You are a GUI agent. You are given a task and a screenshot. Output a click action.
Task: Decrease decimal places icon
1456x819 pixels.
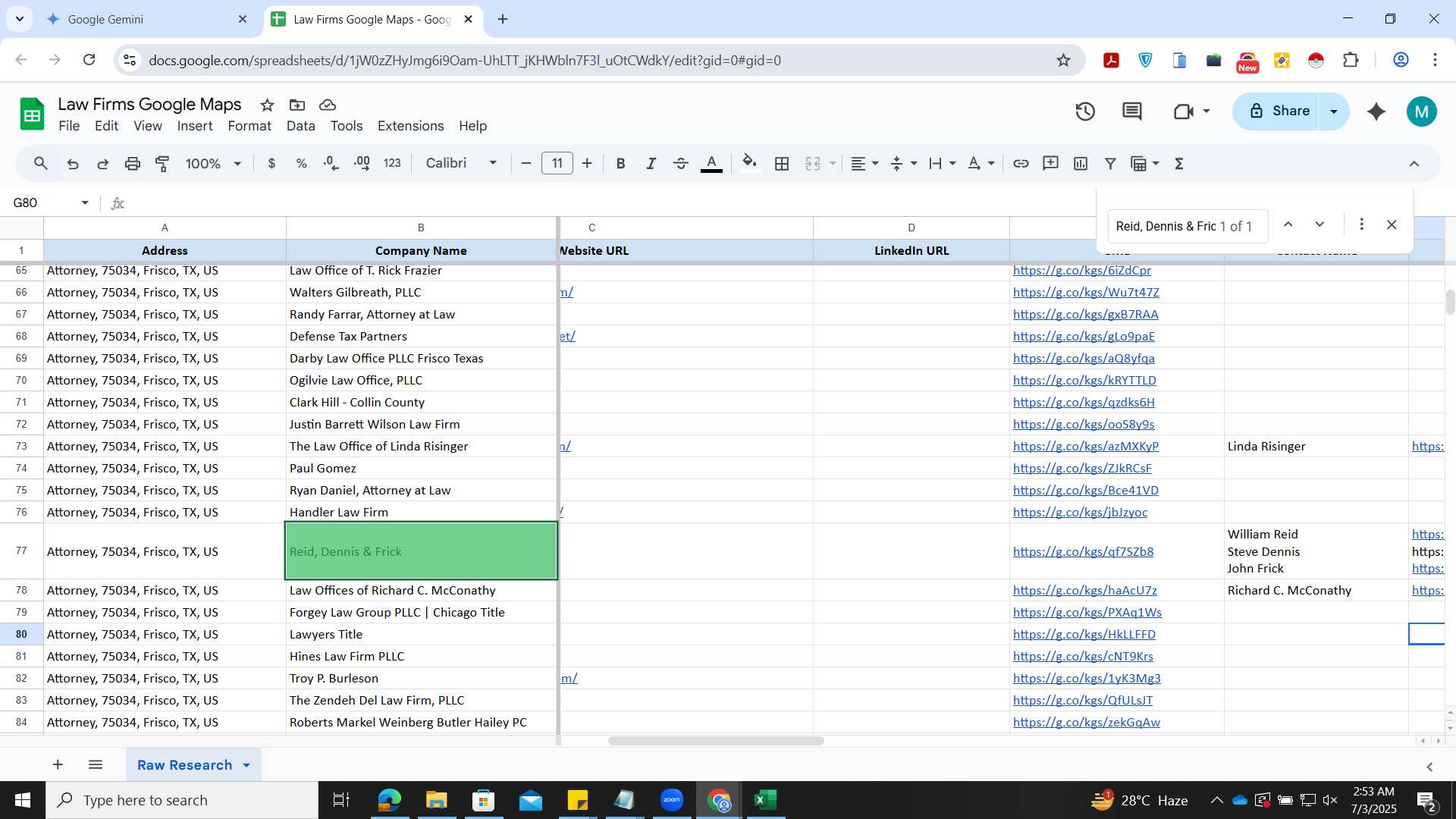(331, 163)
